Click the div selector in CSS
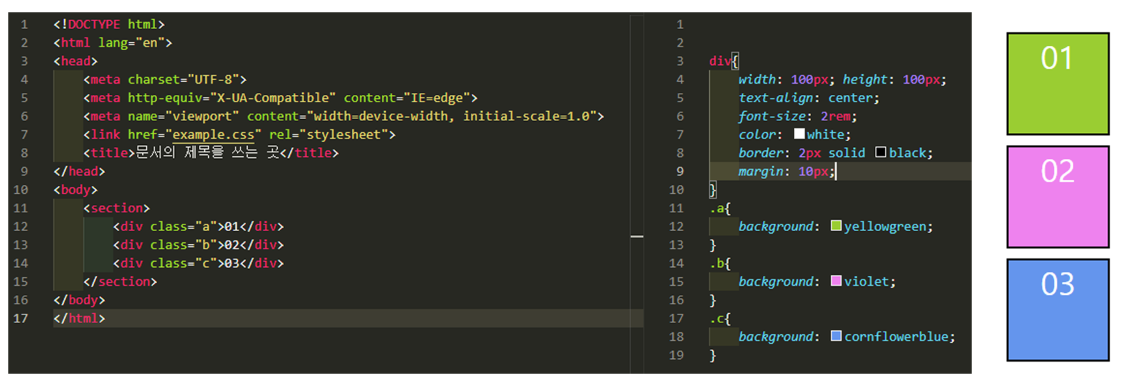 719,61
